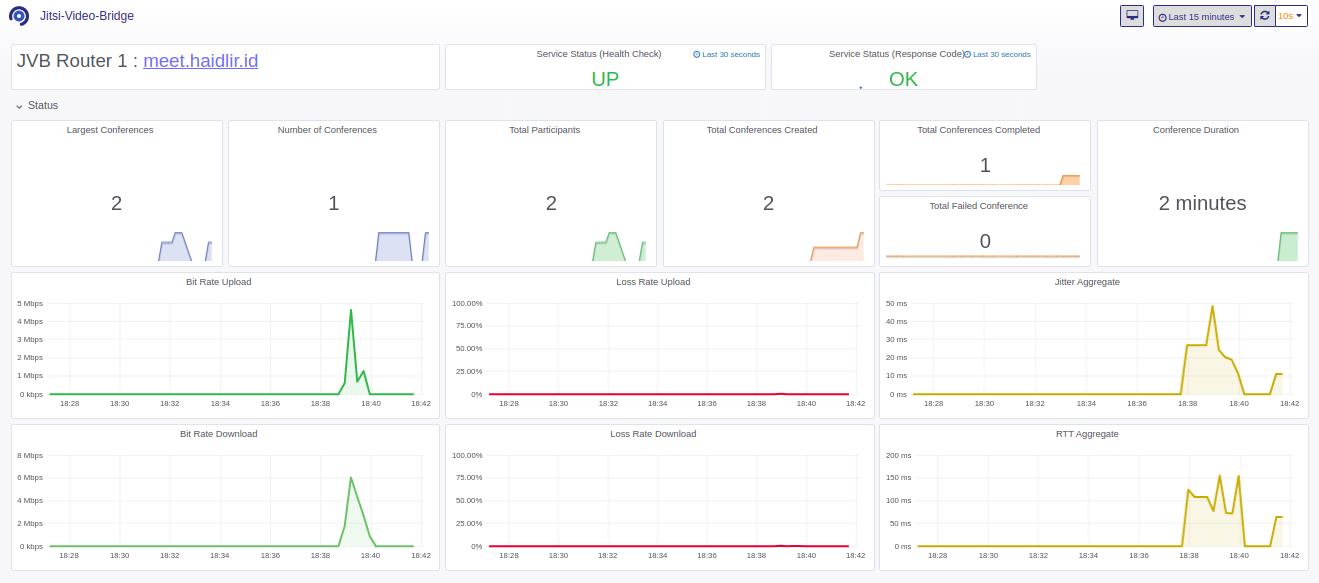
Task: Click the Grafana logo icon
Action: point(18,16)
